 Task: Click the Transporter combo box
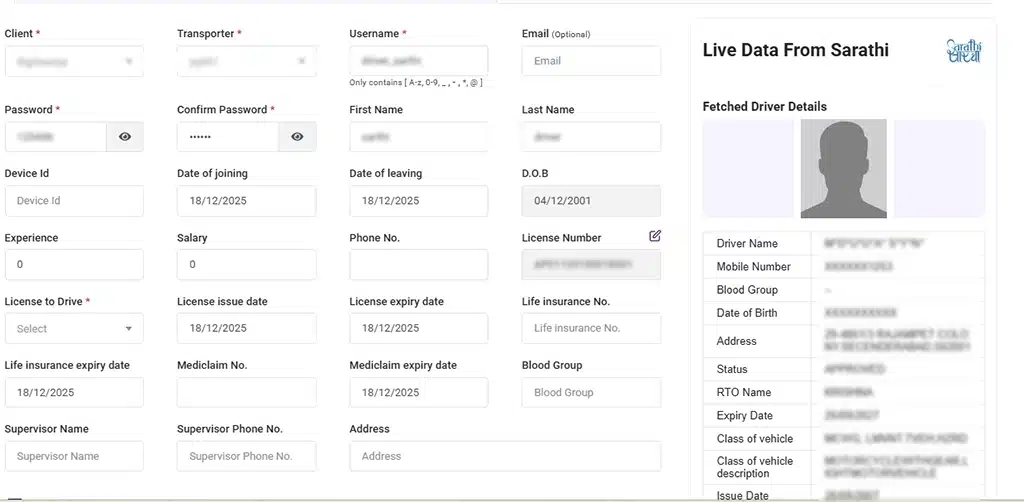pyautogui.click(x=246, y=61)
